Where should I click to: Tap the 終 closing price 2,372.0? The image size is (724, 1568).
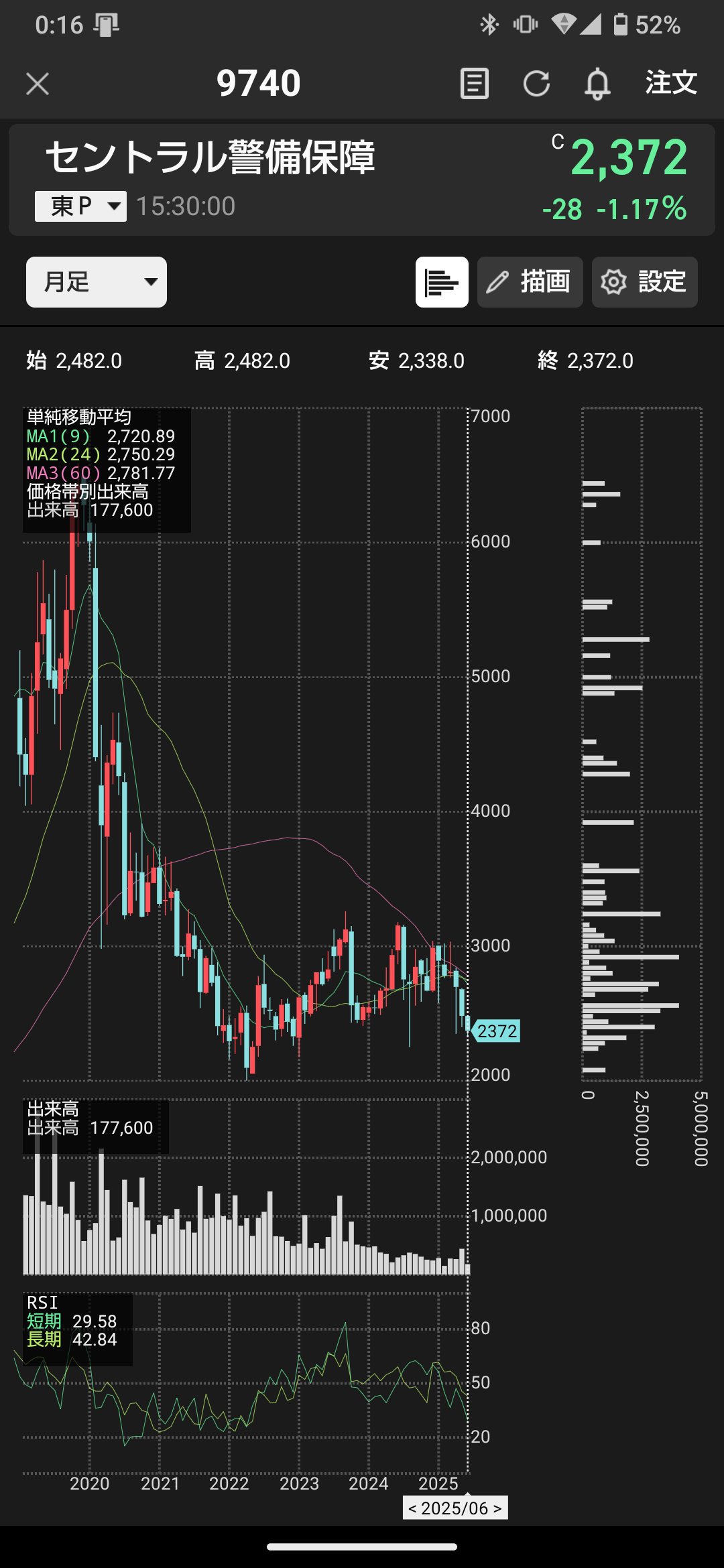coord(585,361)
